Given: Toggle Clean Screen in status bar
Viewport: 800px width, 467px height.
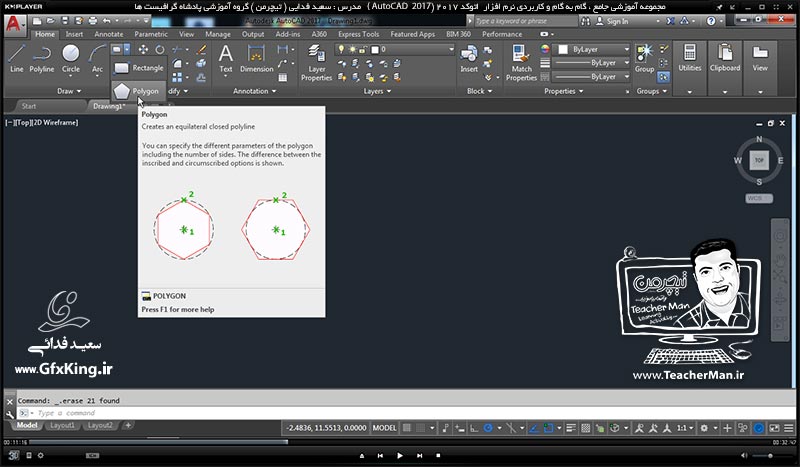Looking at the screenshot, I should [x=774, y=428].
